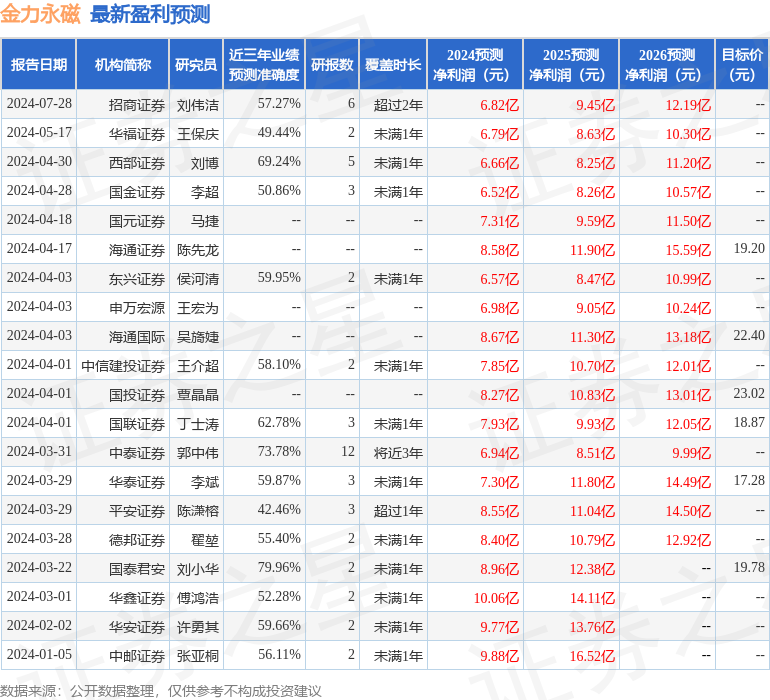The width and height of the screenshot is (770, 700).
Task: Click target price 17.28
Action: (x=749, y=480)
